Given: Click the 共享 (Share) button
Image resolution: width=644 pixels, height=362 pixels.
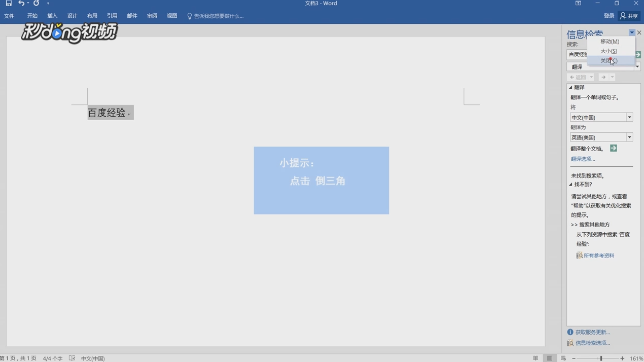Looking at the screenshot, I should click(629, 16).
